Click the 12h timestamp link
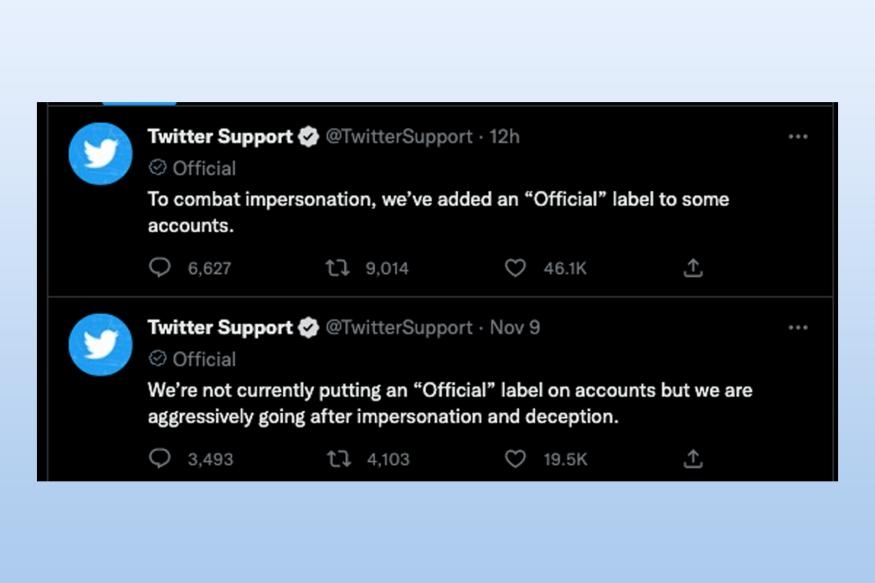 504,137
